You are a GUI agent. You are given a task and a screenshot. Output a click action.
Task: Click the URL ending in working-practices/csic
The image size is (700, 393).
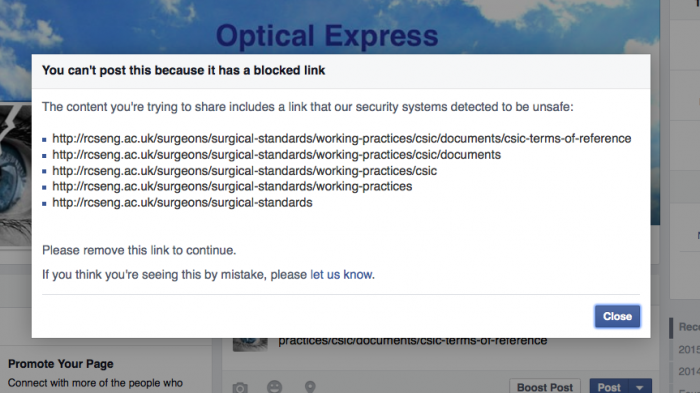pos(244,171)
